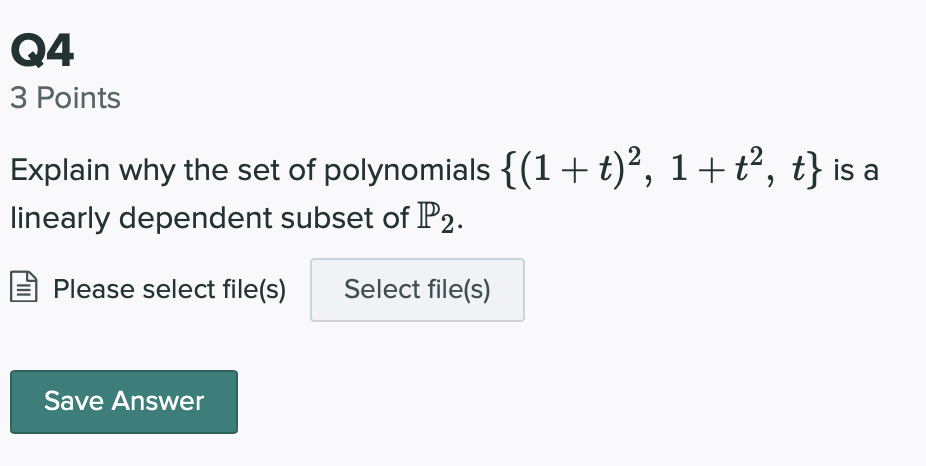Click the Please select file(s) label
This screenshot has height=466, width=926.
(x=169, y=290)
